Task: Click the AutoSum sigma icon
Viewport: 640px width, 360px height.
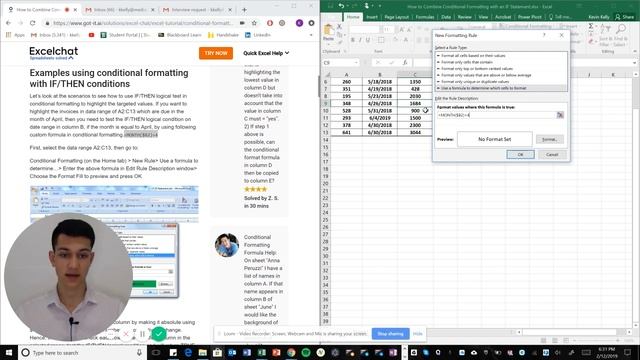Action: click(591, 27)
